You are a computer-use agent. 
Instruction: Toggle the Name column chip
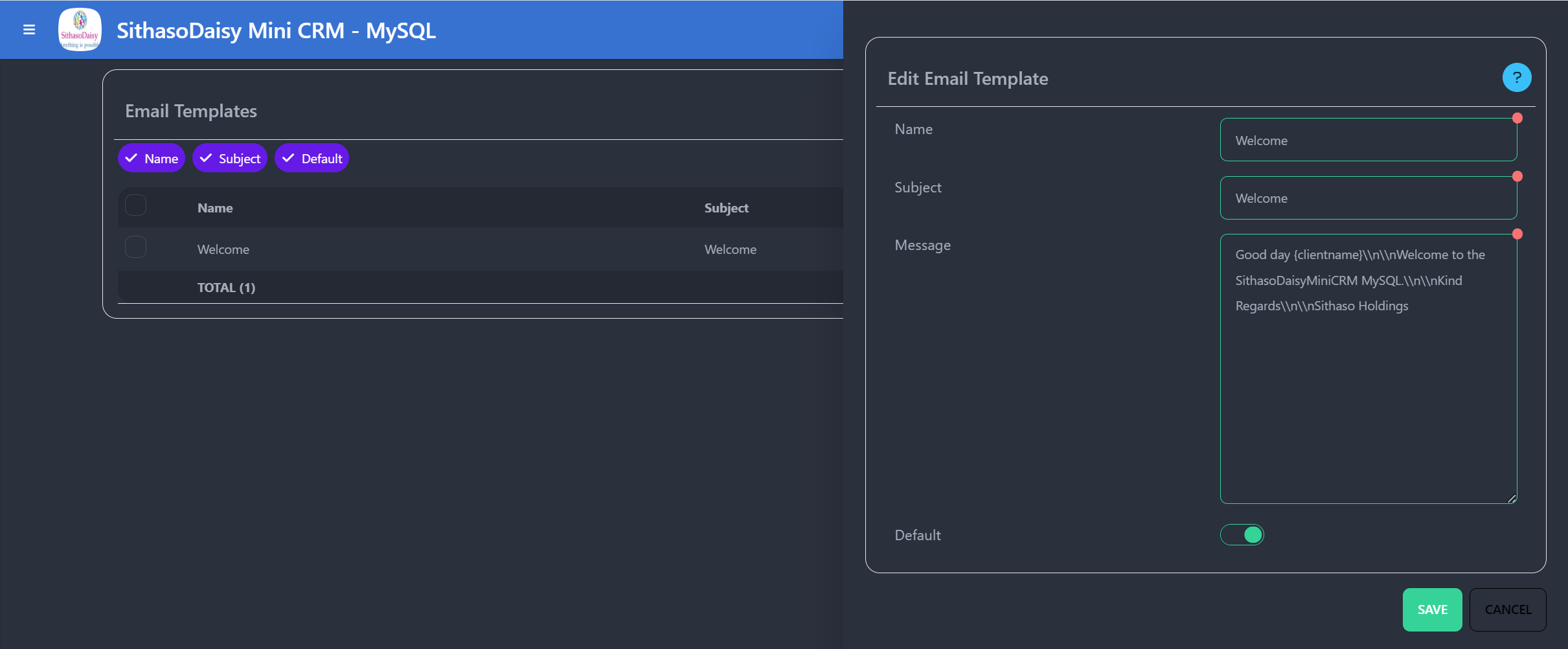tap(152, 158)
